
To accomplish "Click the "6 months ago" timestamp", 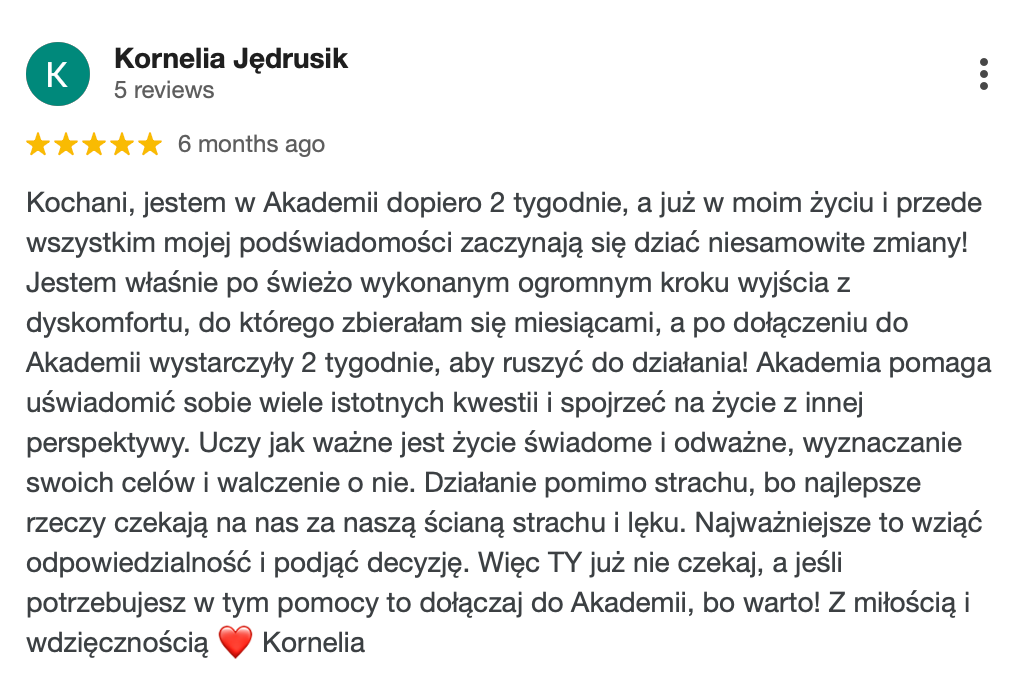I will (x=251, y=144).
